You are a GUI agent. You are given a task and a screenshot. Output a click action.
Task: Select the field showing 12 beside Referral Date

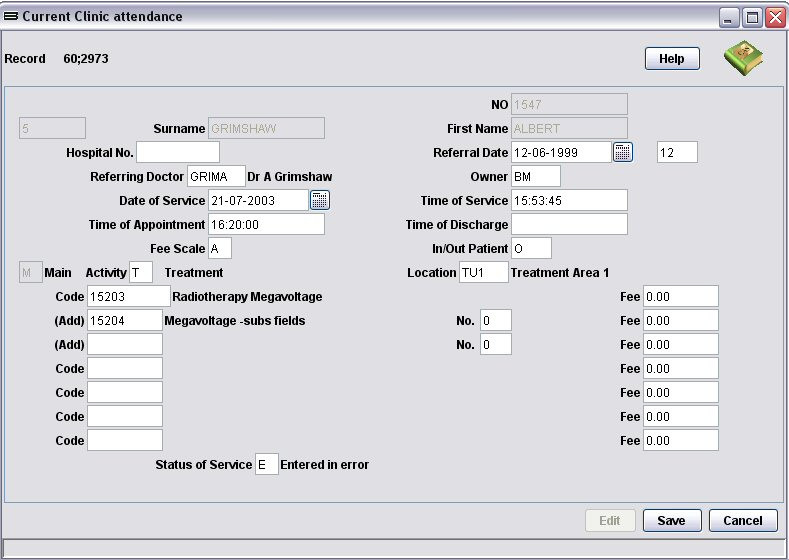(x=677, y=152)
